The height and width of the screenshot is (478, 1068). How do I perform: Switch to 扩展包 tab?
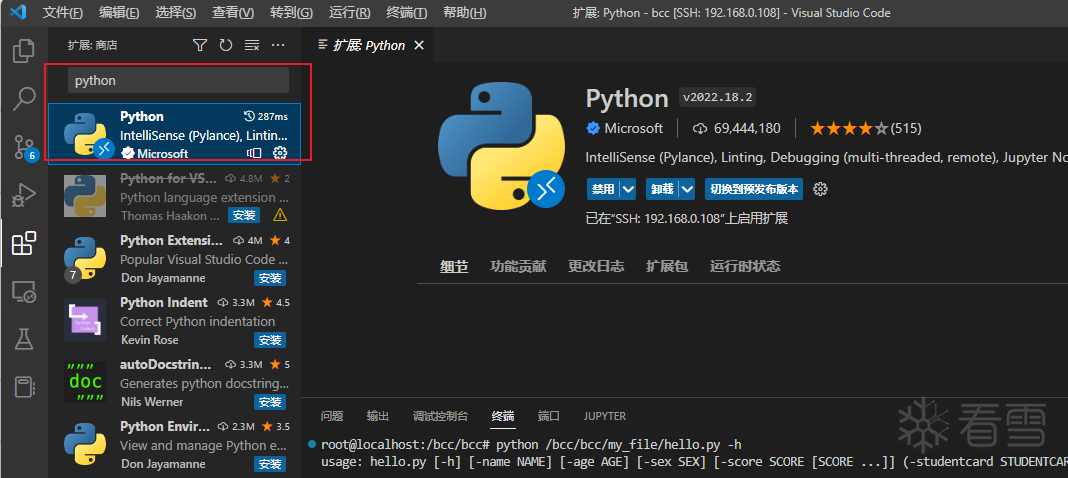tap(667, 266)
